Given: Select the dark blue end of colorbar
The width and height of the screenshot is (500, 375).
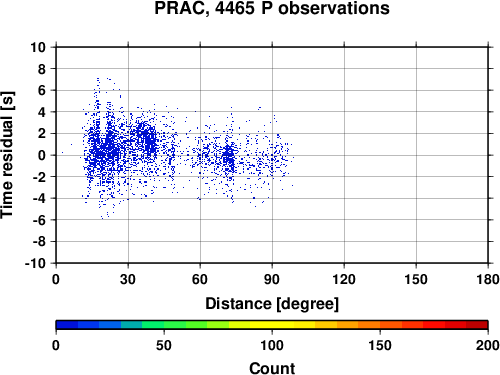Looking at the screenshot, I should tap(67, 325).
